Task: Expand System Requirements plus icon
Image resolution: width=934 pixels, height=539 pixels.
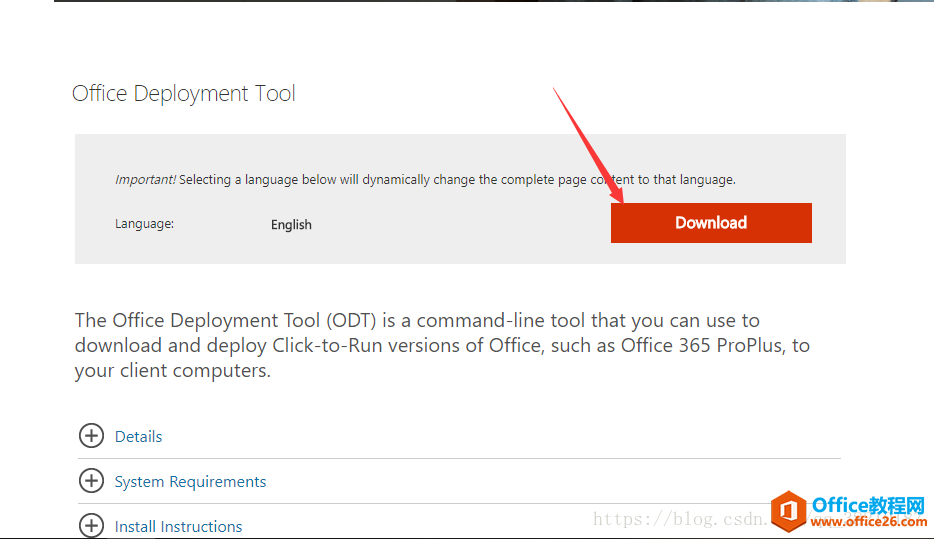Action: (x=91, y=481)
